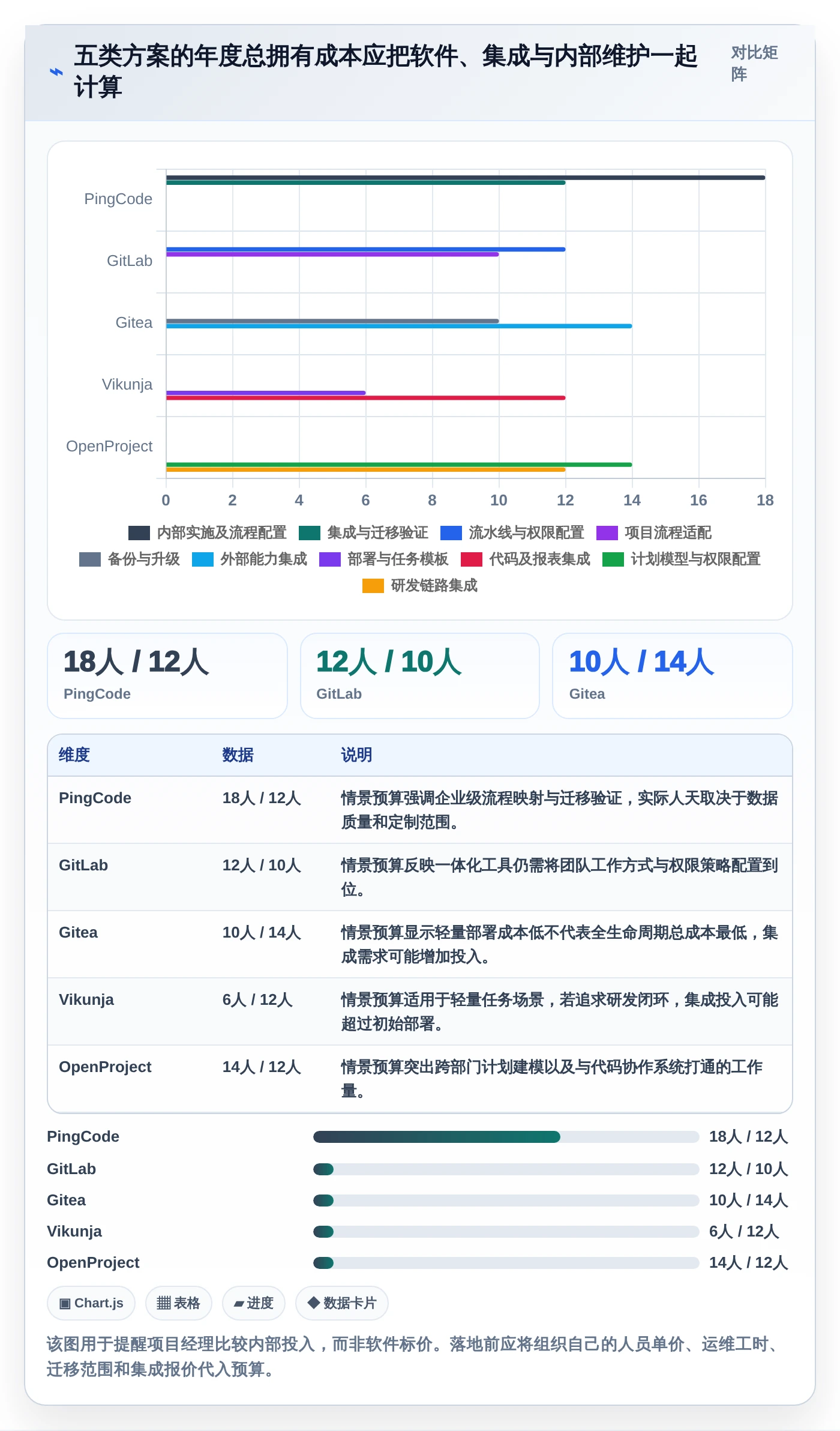Open the PingCode 18人 / 12人 data card
840x1431 pixels.
point(167,676)
